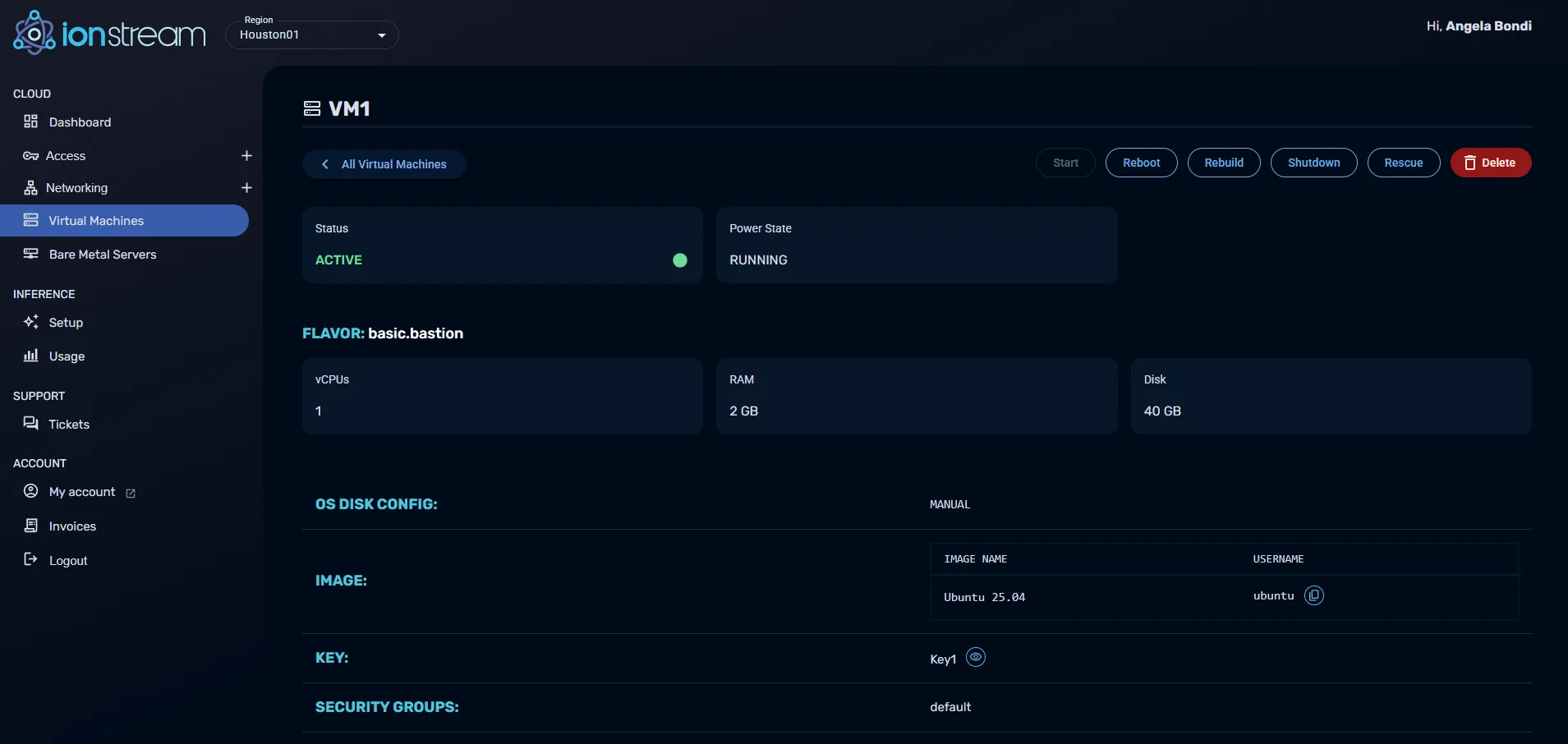
Task: Click the Usage bar chart icon
Action: click(x=31, y=356)
